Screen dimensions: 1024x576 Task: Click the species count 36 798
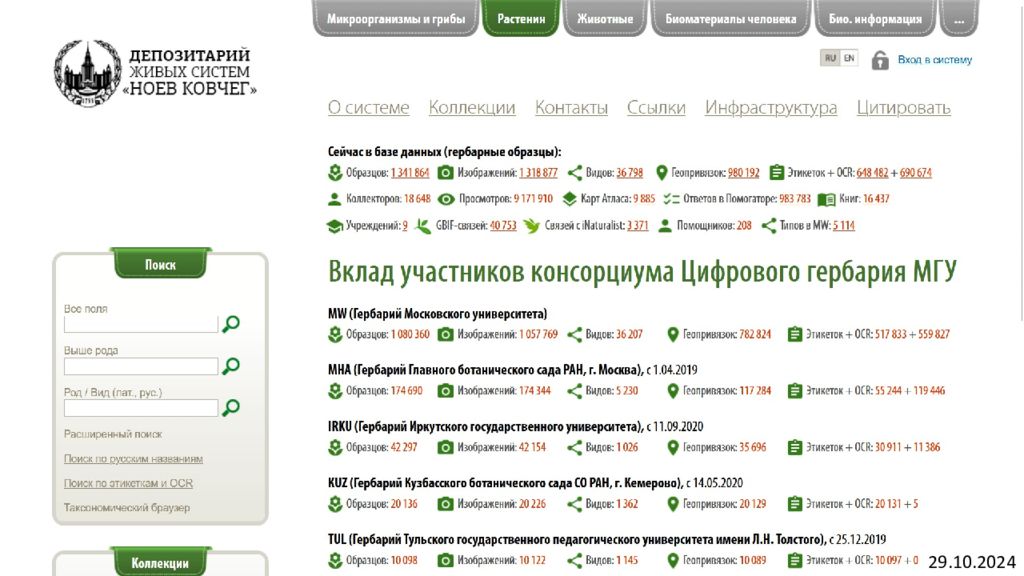630,173
